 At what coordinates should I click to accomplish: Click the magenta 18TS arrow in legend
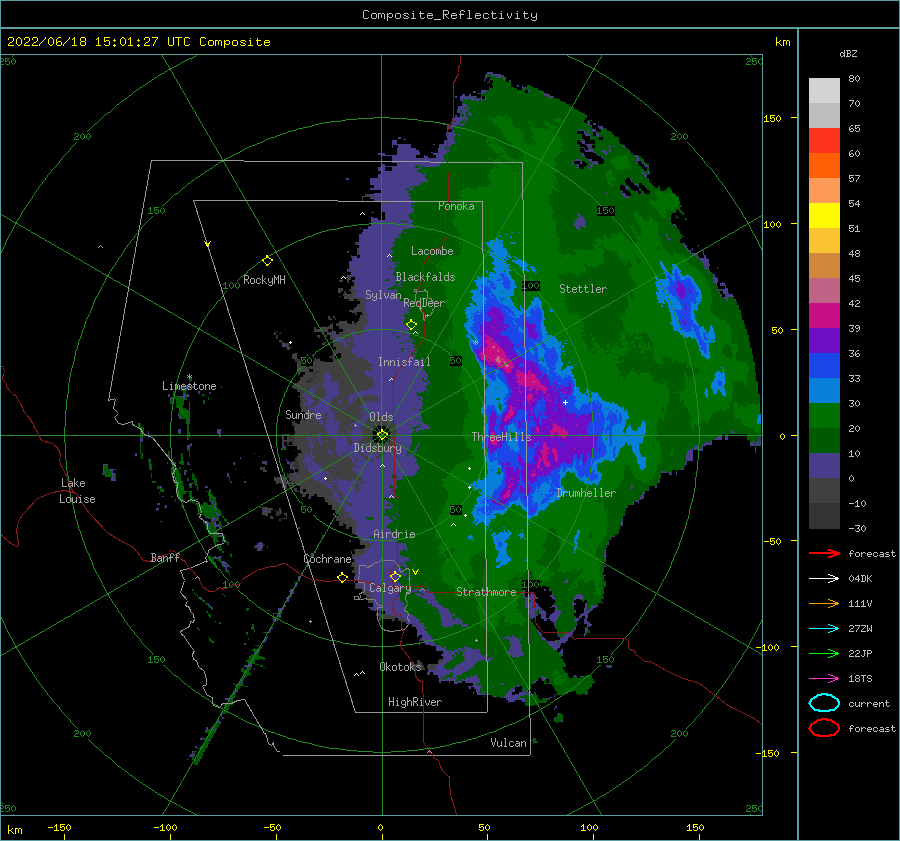click(824, 679)
